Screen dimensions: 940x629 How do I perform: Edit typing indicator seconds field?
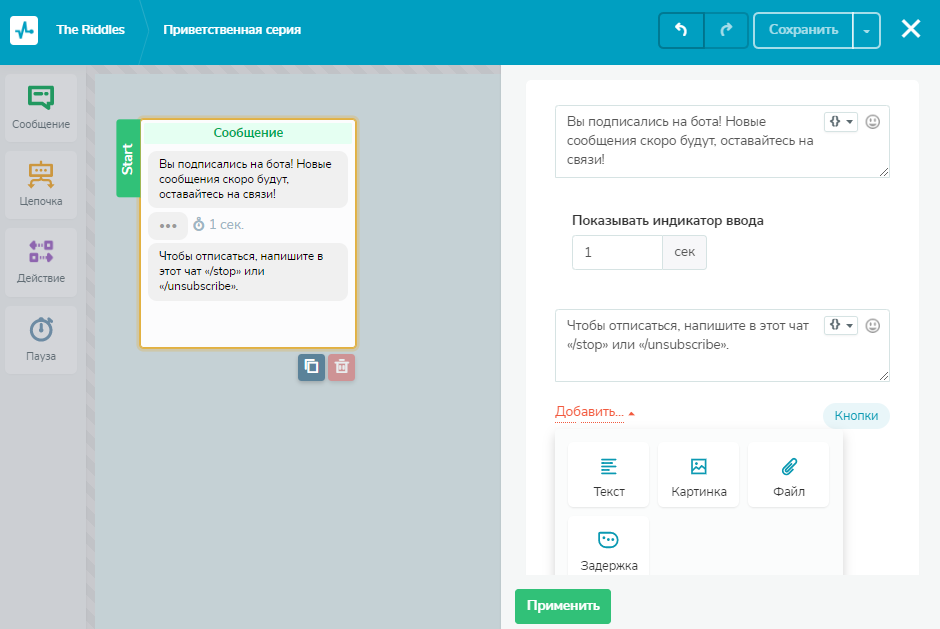click(x=617, y=252)
